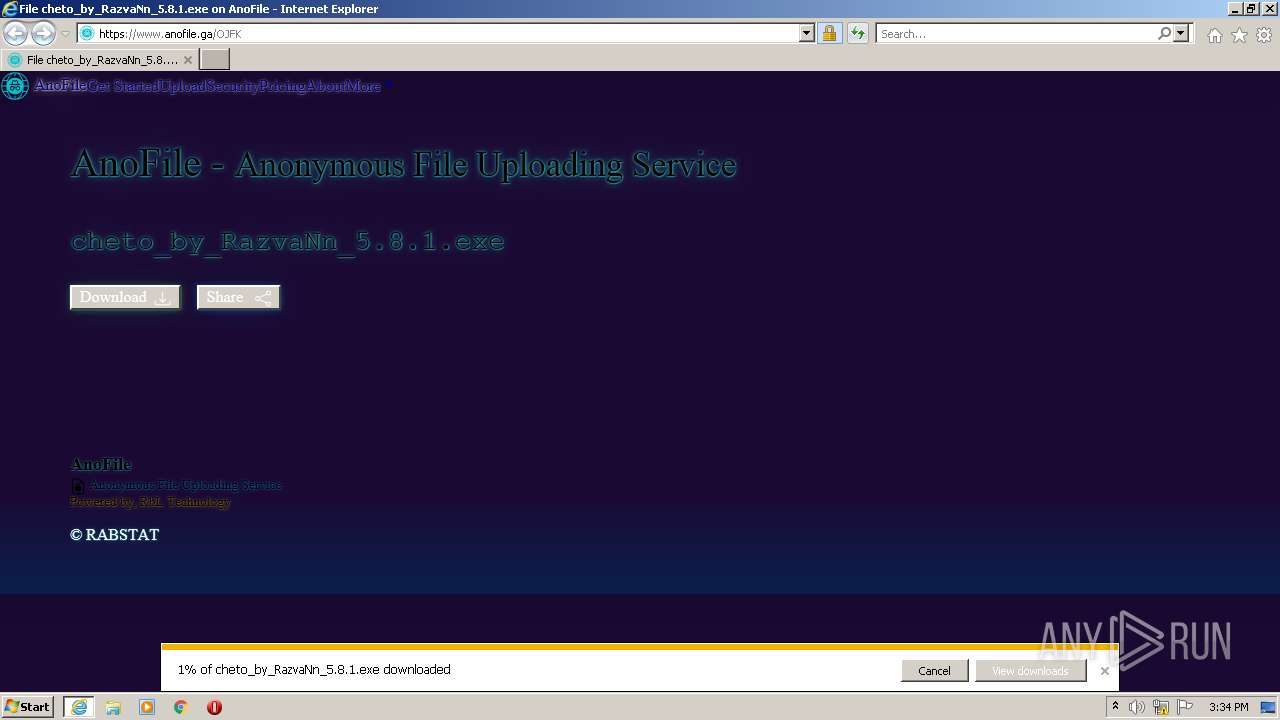
Task: Open the Action Center flag icon
Action: (x=1185, y=707)
